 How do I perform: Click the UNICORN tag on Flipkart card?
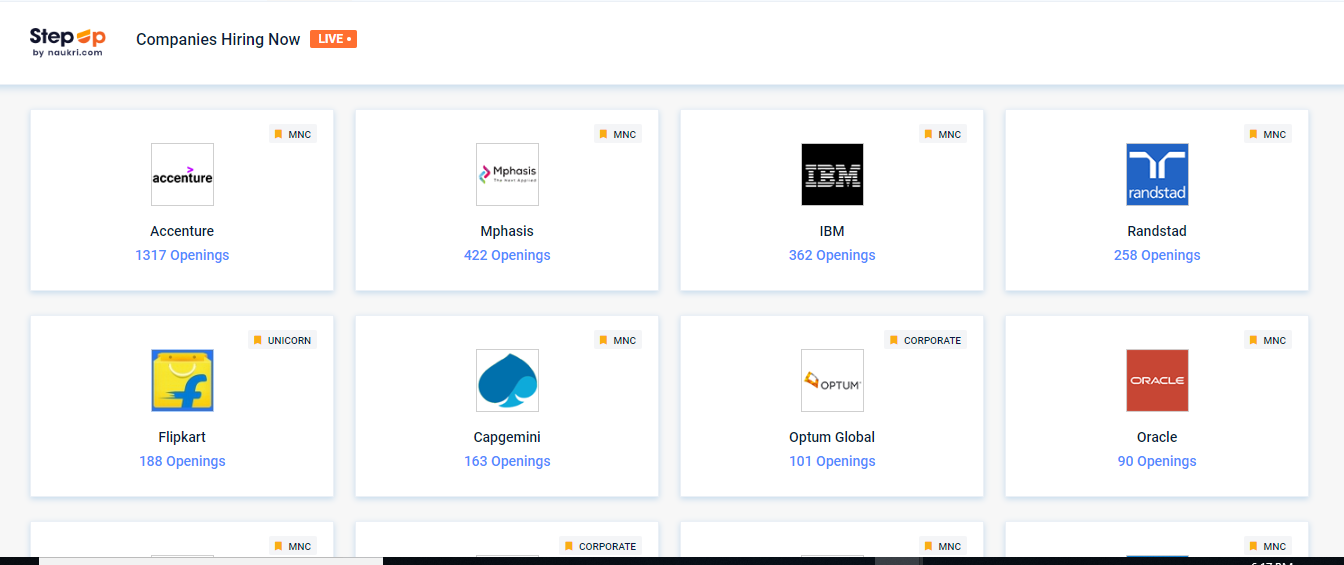(283, 340)
